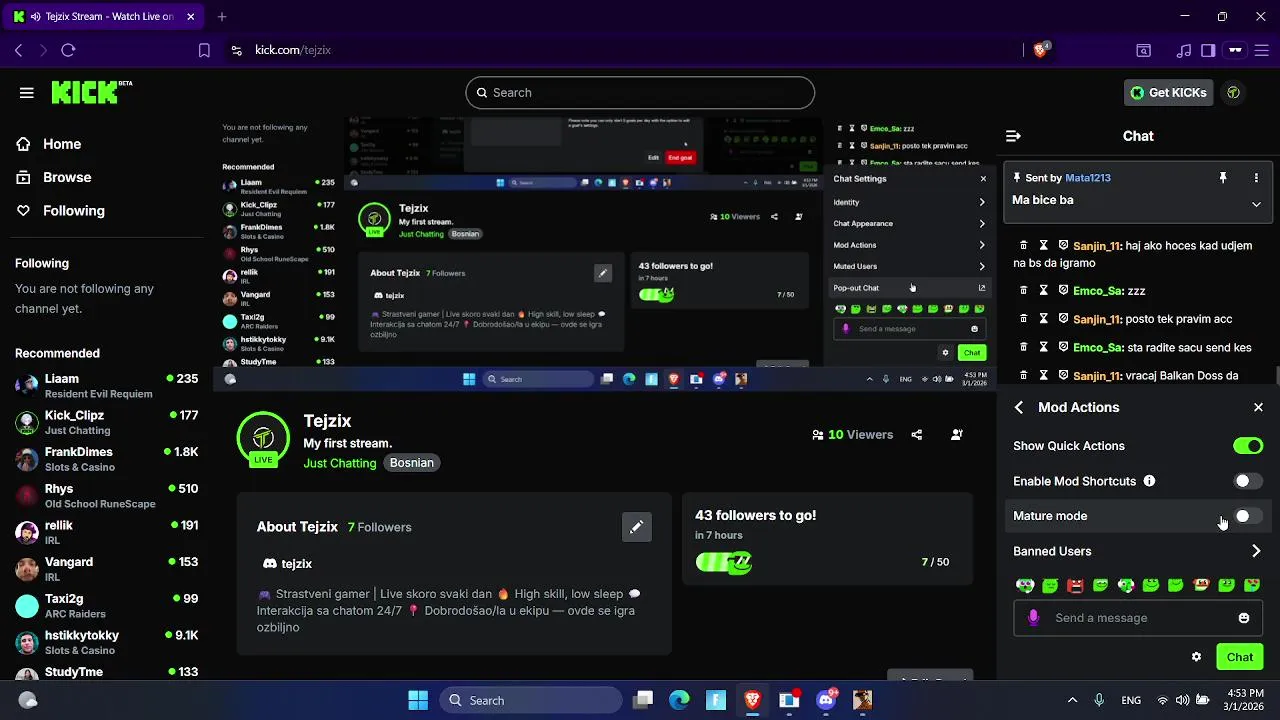The height and width of the screenshot is (720, 1280).
Task: Click the Mod Shortcuts info icon
Action: point(1149,481)
